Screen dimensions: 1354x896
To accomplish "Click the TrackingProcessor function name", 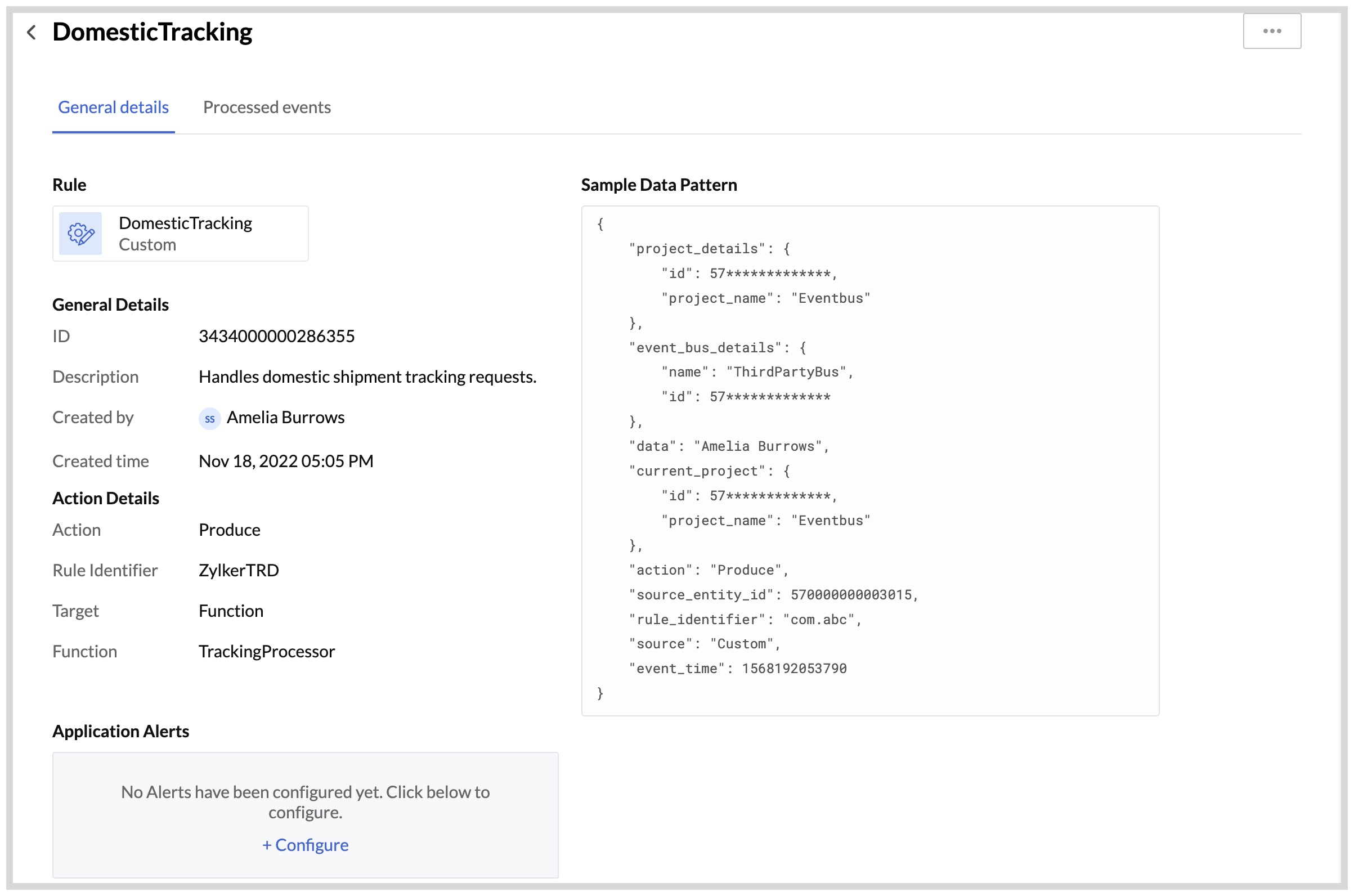I will click(x=266, y=651).
